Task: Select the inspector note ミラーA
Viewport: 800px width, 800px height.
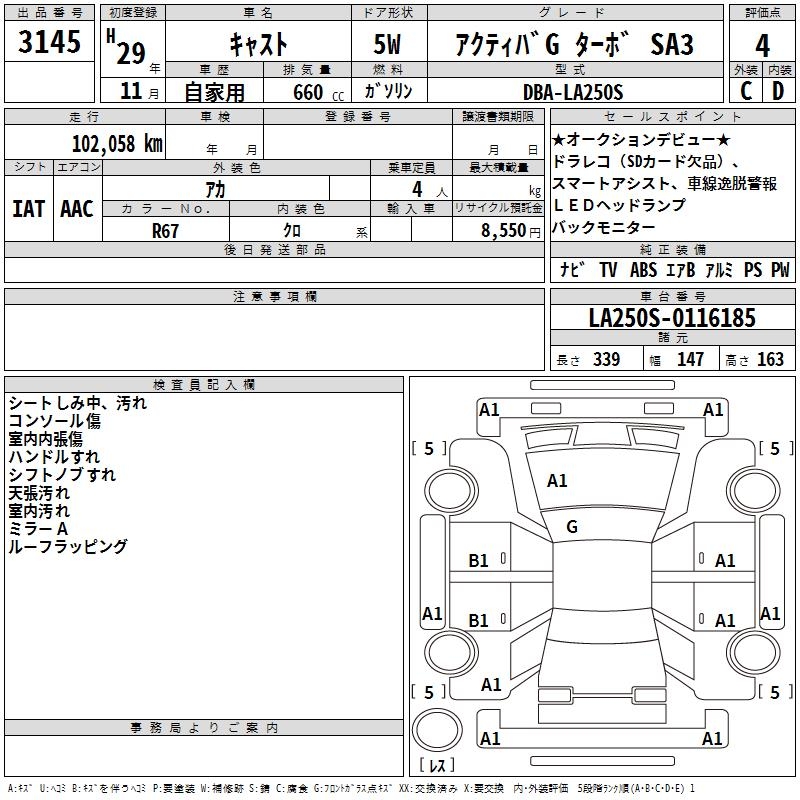Action: pyautogui.click(x=38, y=529)
